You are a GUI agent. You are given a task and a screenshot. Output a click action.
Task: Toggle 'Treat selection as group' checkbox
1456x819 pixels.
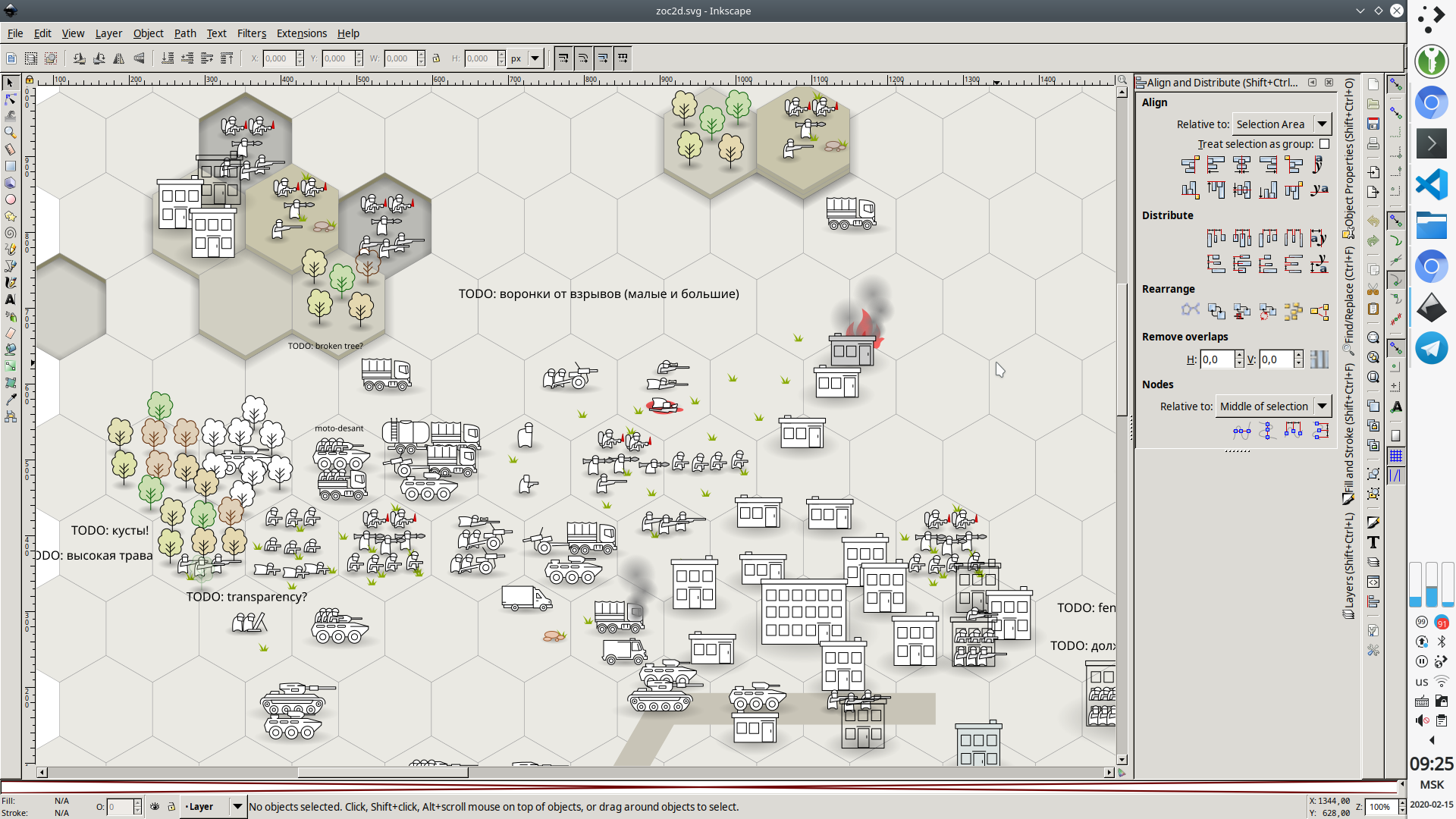(1324, 144)
